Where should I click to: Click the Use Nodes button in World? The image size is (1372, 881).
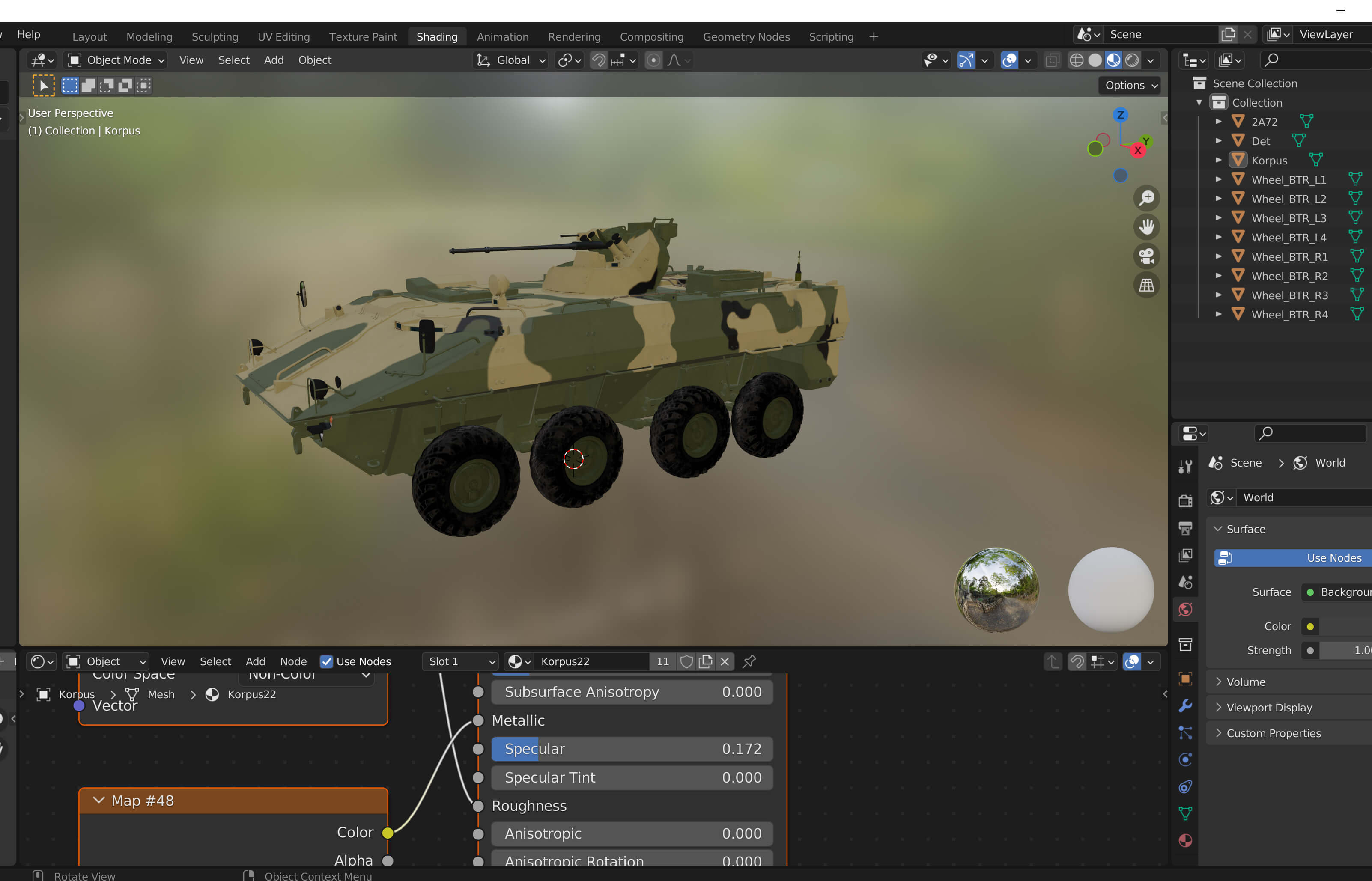1293,558
